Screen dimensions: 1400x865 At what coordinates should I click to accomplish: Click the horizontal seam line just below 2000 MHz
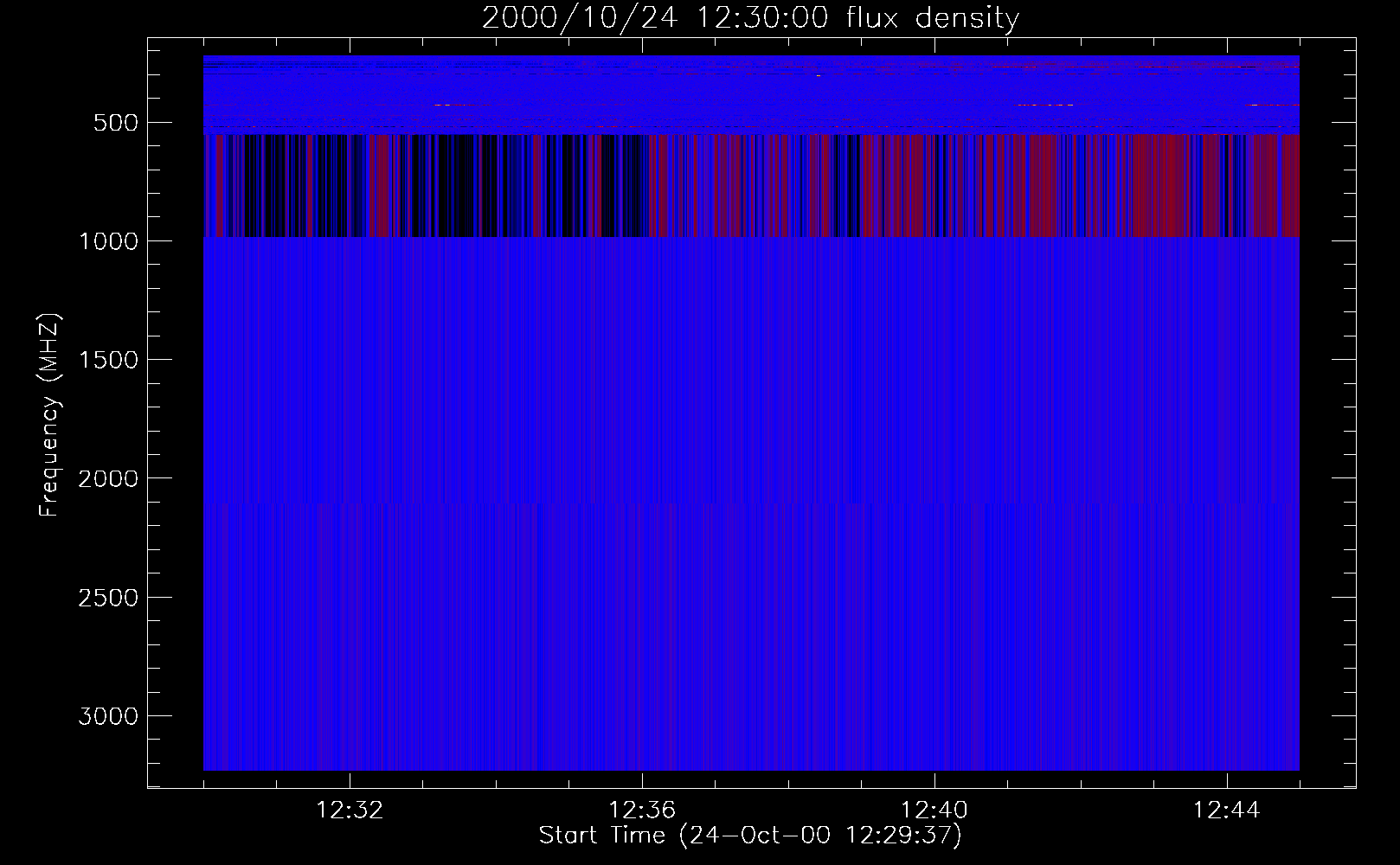point(751,503)
